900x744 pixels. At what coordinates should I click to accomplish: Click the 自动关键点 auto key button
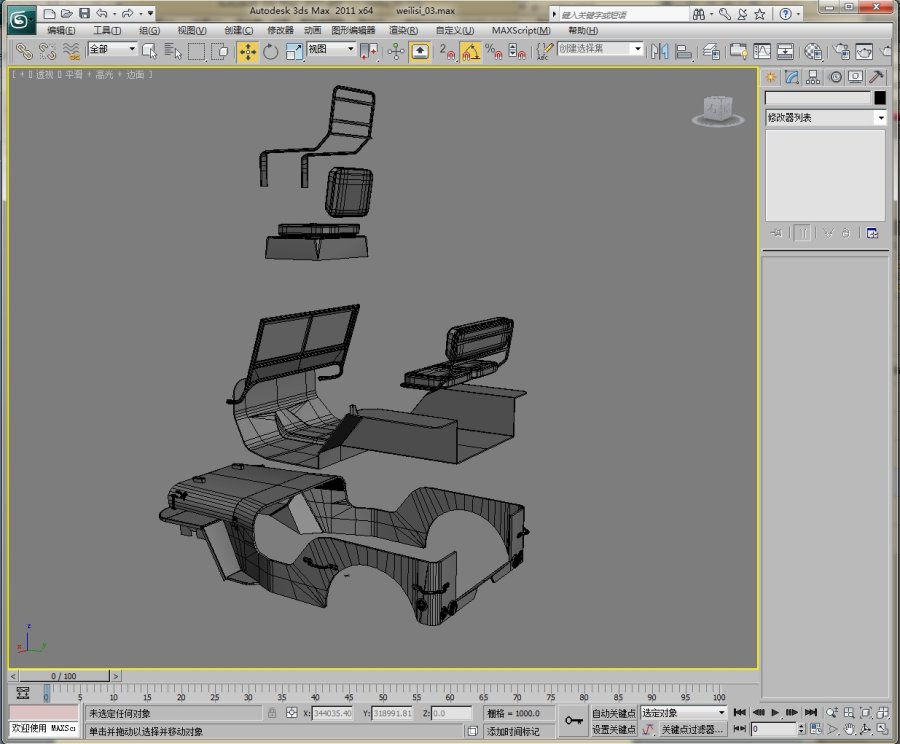pyautogui.click(x=614, y=713)
